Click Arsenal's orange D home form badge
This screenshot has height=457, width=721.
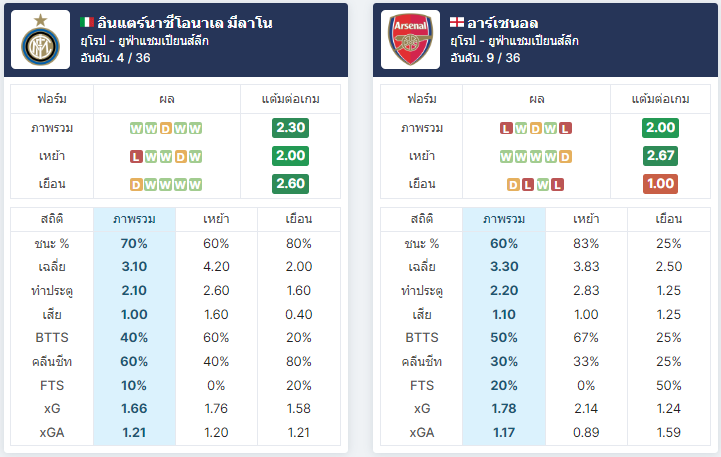coord(565,157)
